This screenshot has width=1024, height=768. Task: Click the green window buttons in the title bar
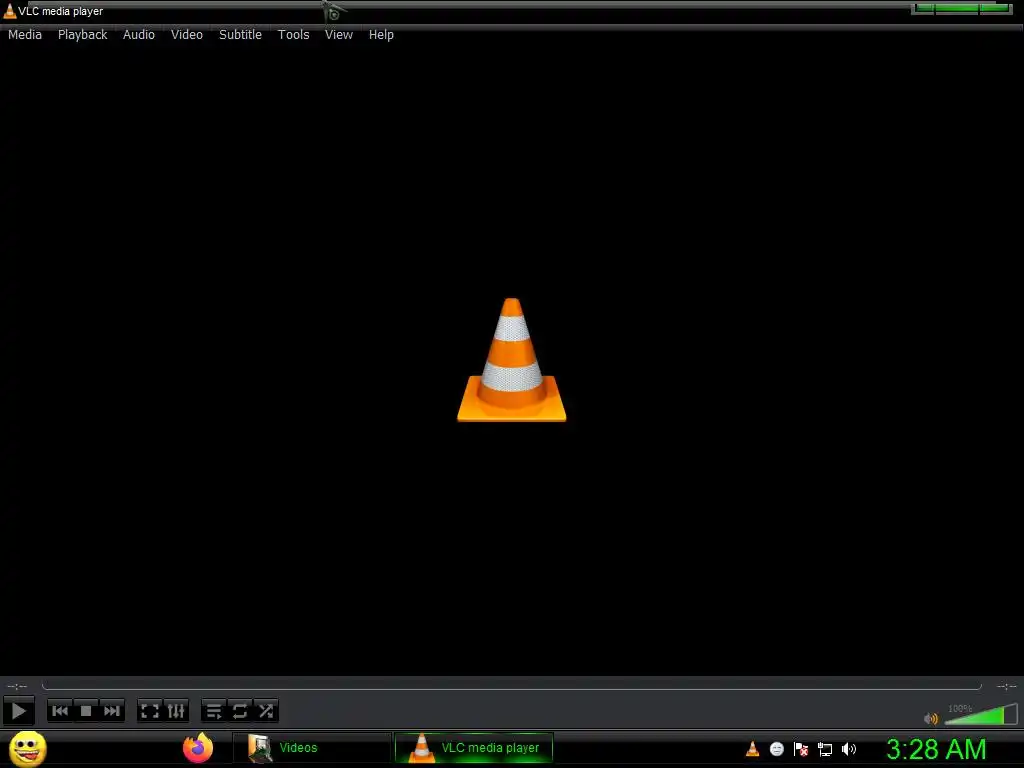(x=962, y=8)
